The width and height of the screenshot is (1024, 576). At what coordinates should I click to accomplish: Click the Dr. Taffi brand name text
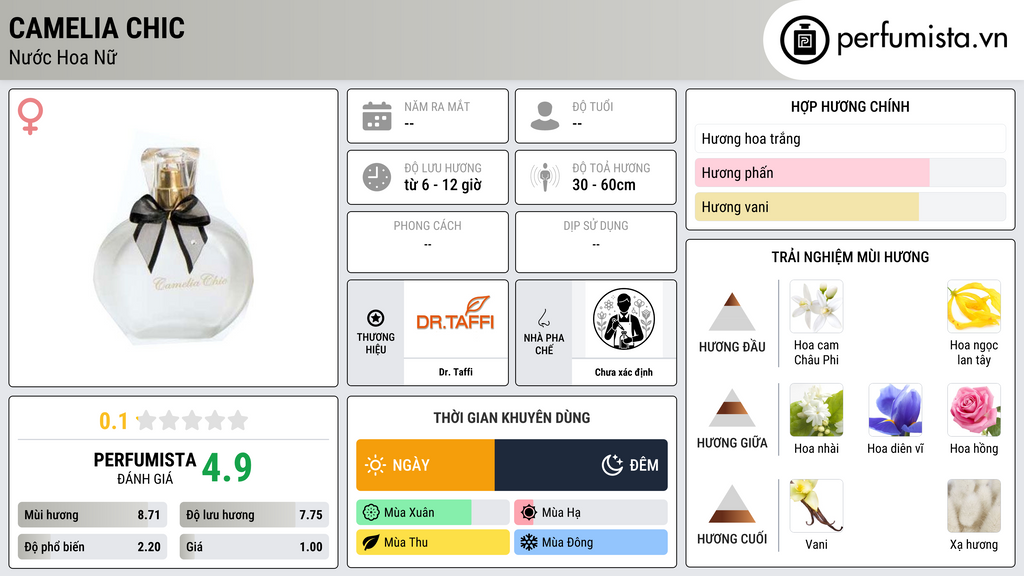[456, 372]
